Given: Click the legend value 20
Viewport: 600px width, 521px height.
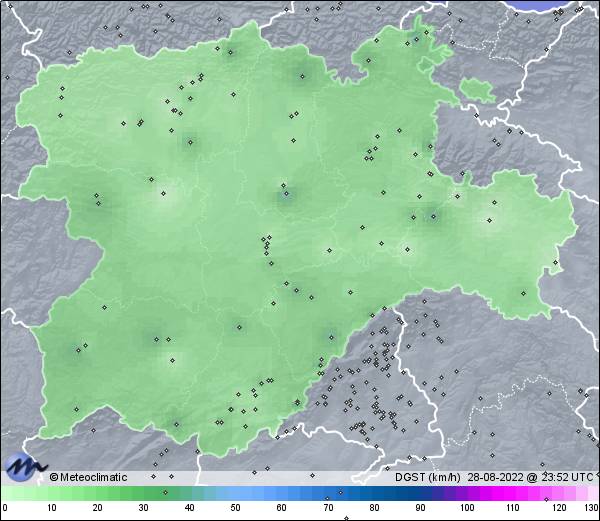Looking at the screenshot, I should (x=98, y=508).
